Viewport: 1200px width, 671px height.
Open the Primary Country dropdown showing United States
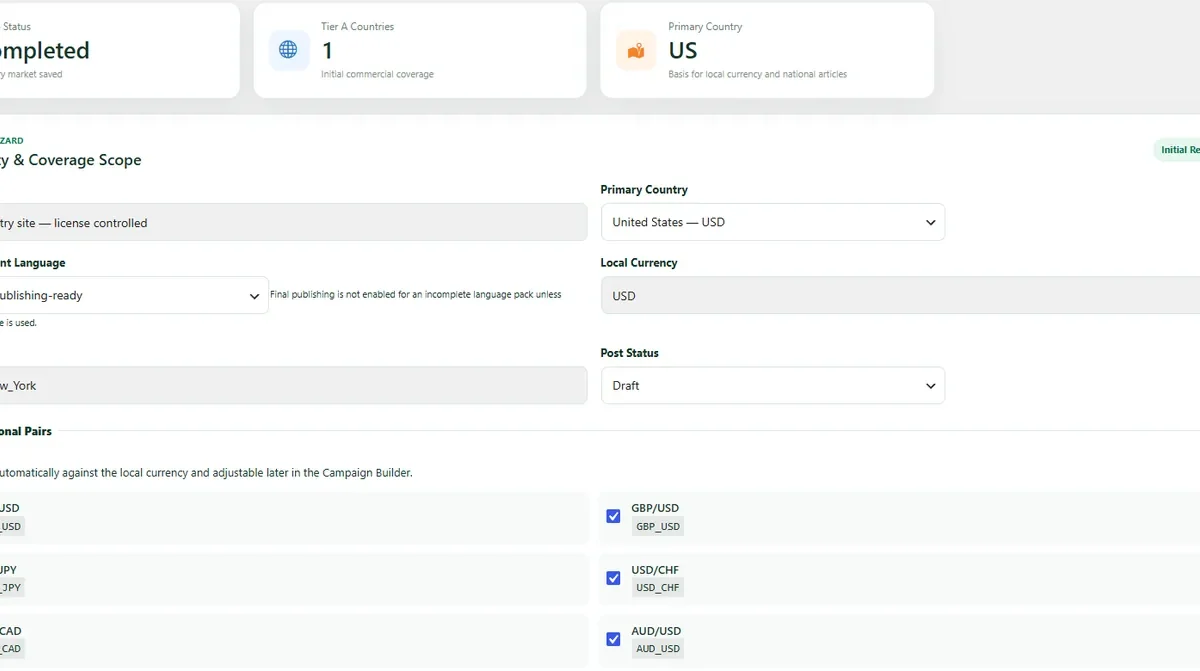coord(773,222)
